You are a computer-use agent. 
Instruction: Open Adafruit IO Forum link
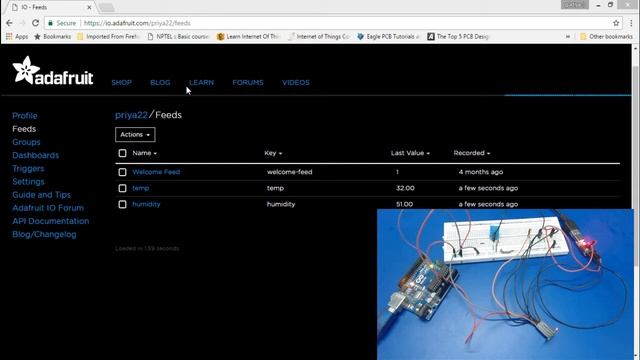click(x=48, y=208)
